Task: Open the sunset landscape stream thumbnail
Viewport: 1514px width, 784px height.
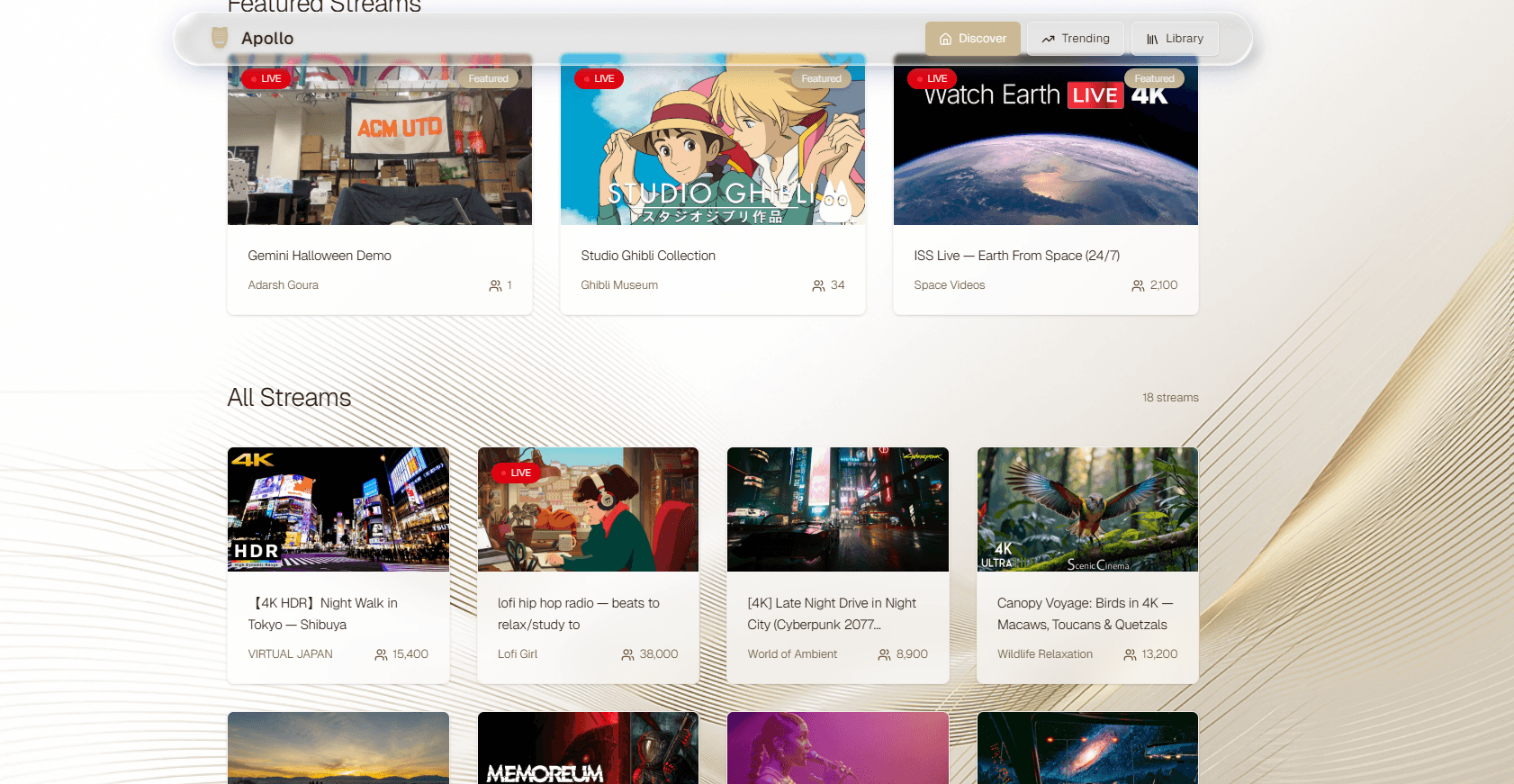Action: tap(338, 748)
